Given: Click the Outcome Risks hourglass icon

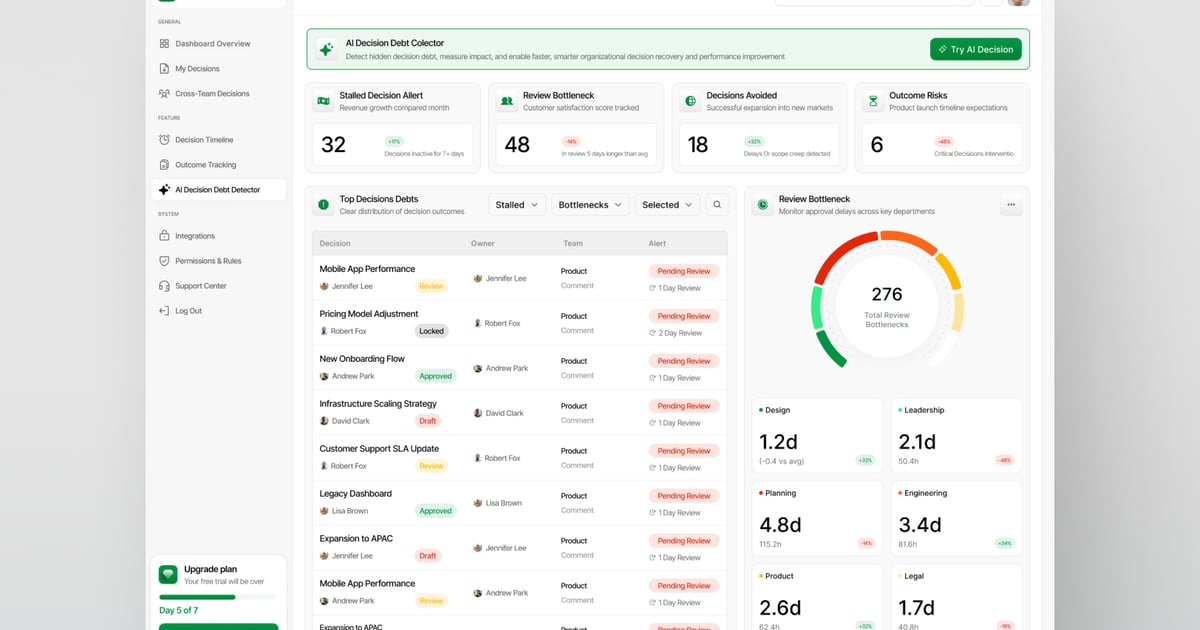Looking at the screenshot, I should coord(873,101).
